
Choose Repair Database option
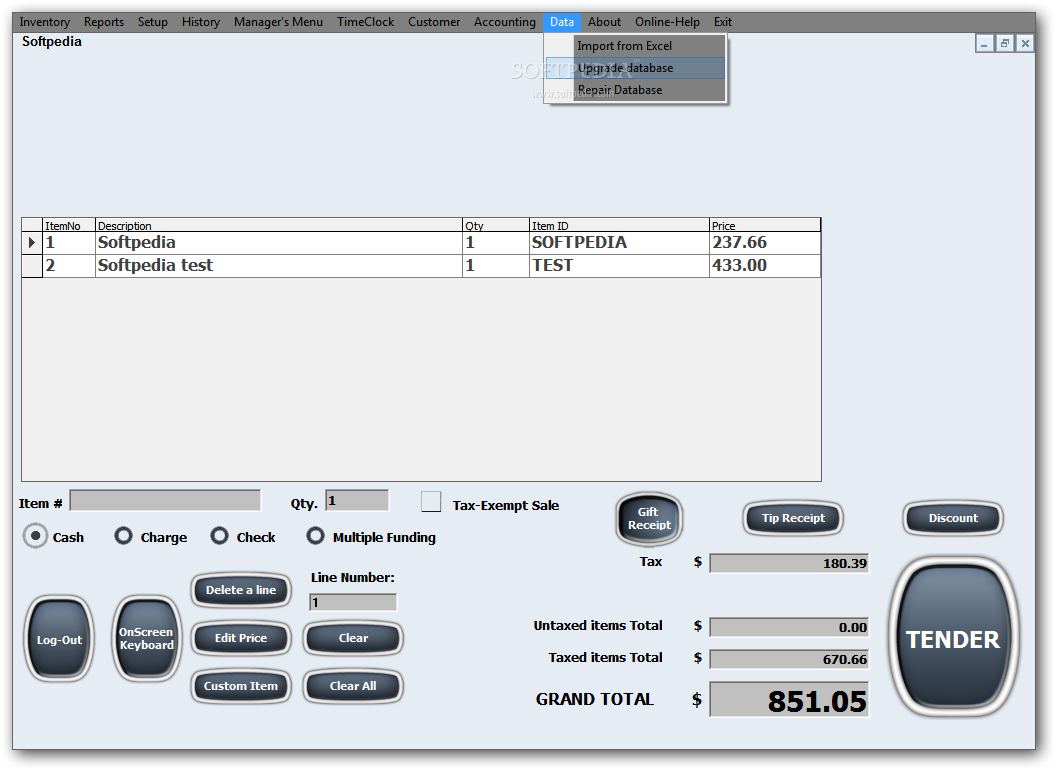pos(635,90)
